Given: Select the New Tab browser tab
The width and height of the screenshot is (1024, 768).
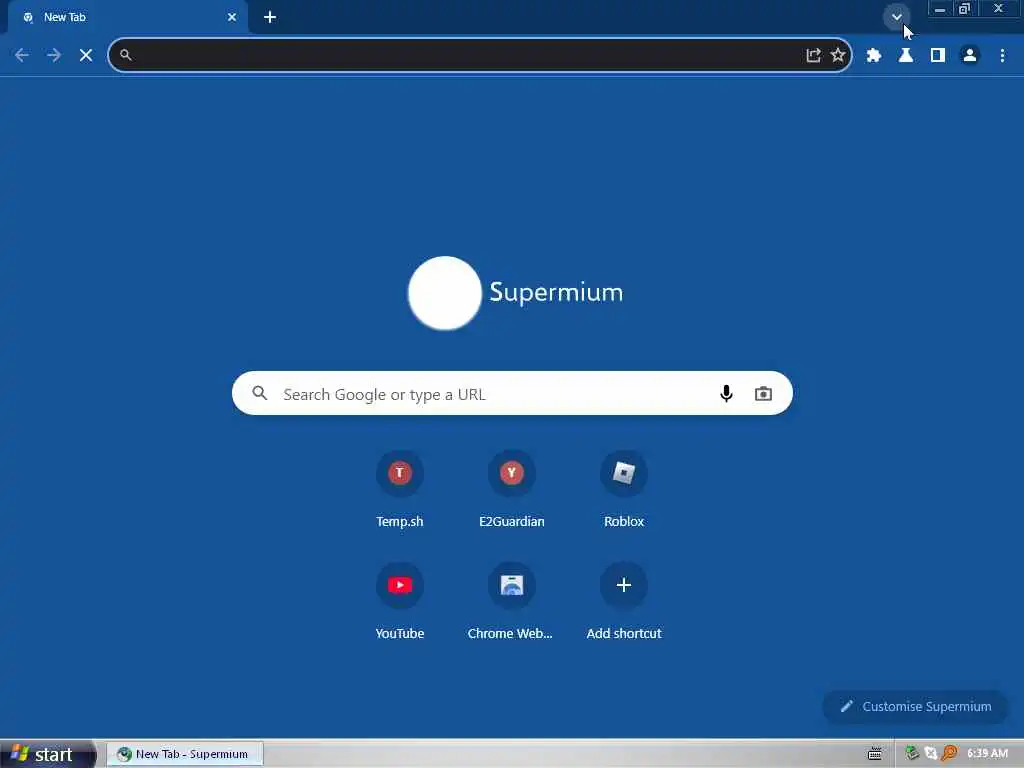Looking at the screenshot, I should [x=127, y=17].
